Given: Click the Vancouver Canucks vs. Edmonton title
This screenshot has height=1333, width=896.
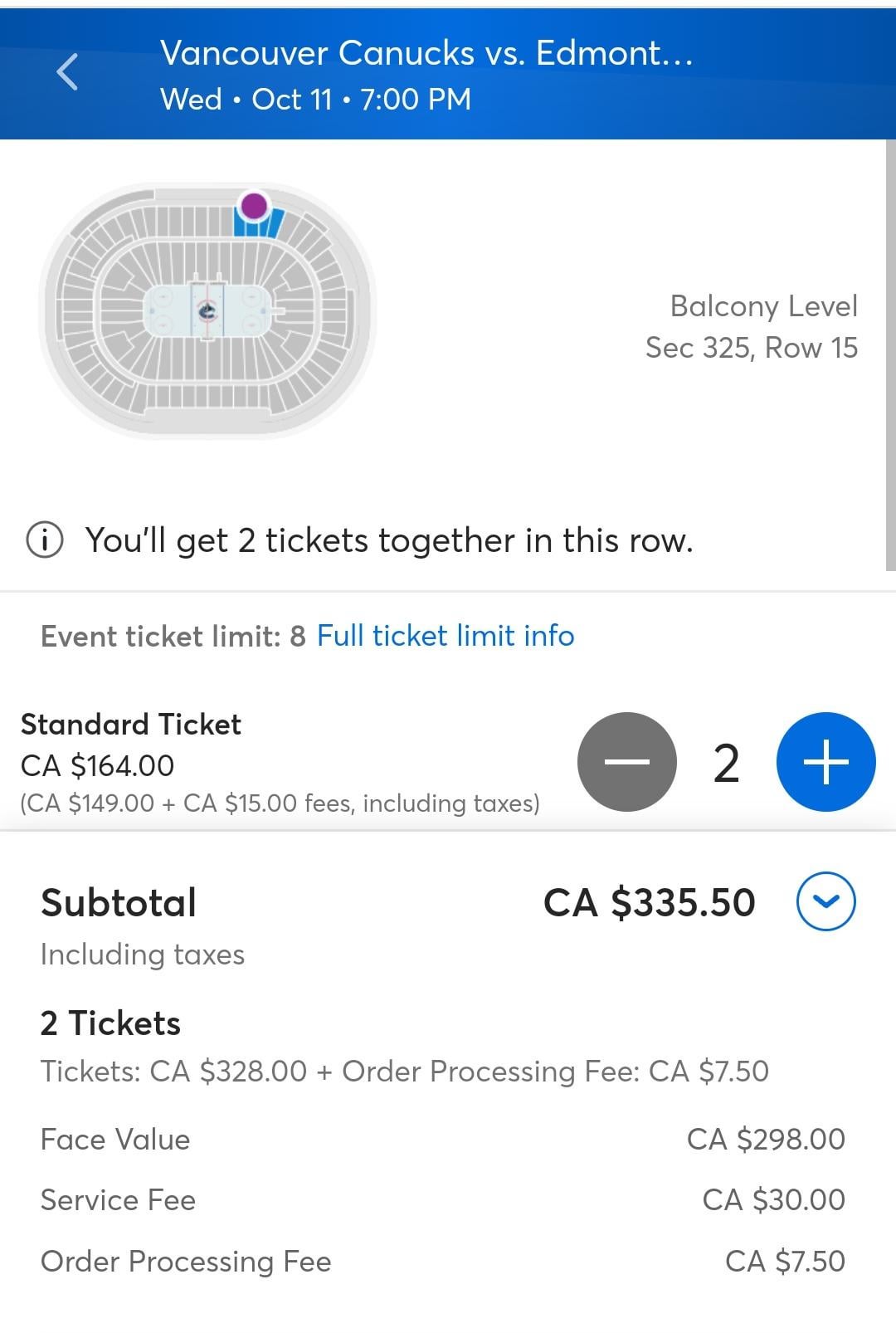Looking at the screenshot, I should coord(426,53).
